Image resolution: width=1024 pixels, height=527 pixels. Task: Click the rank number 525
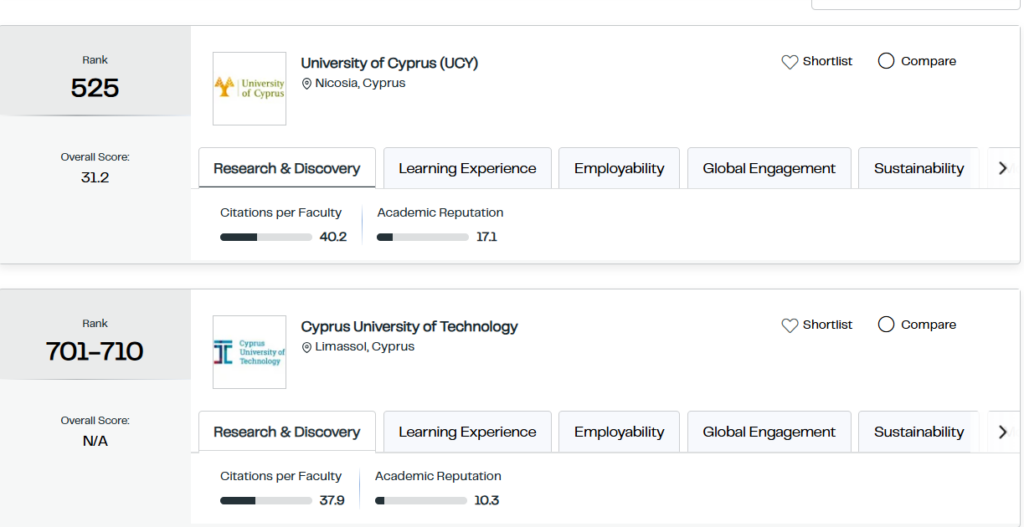[x=95, y=88]
